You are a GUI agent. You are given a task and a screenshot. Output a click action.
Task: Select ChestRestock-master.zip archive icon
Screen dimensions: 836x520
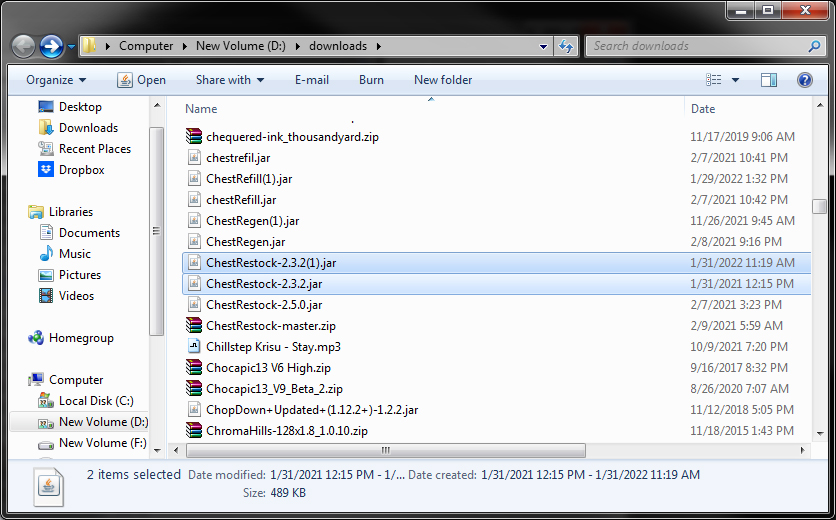[194, 326]
